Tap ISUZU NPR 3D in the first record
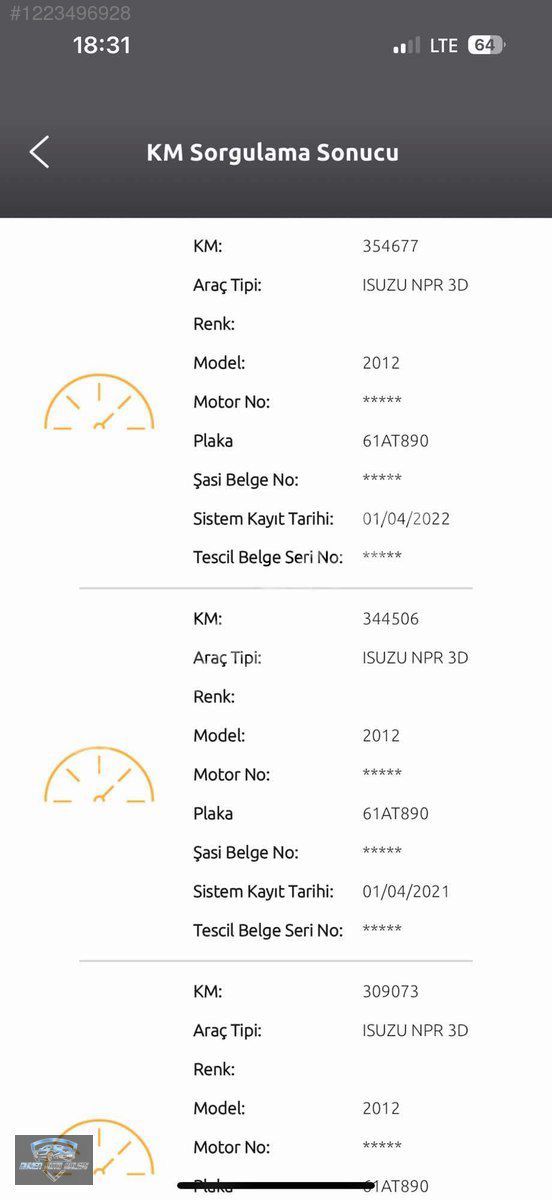The height and width of the screenshot is (1200, 552). coord(415,285)
